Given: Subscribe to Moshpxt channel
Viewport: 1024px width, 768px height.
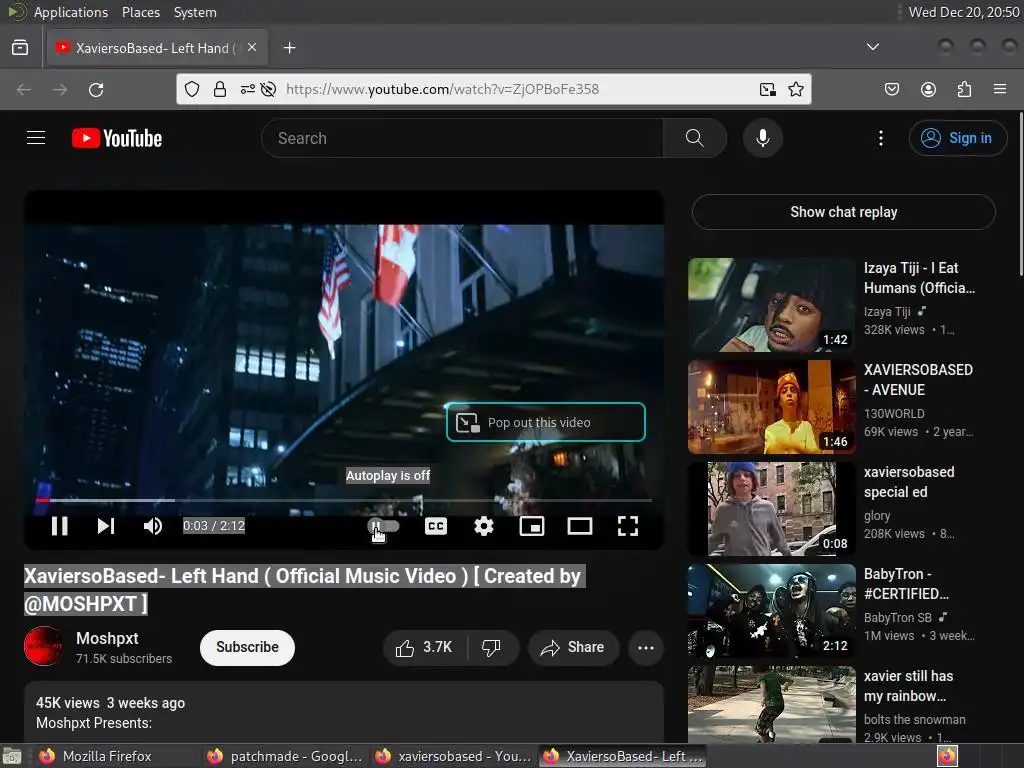Looking at the screenshot, I should click(247, 647).
